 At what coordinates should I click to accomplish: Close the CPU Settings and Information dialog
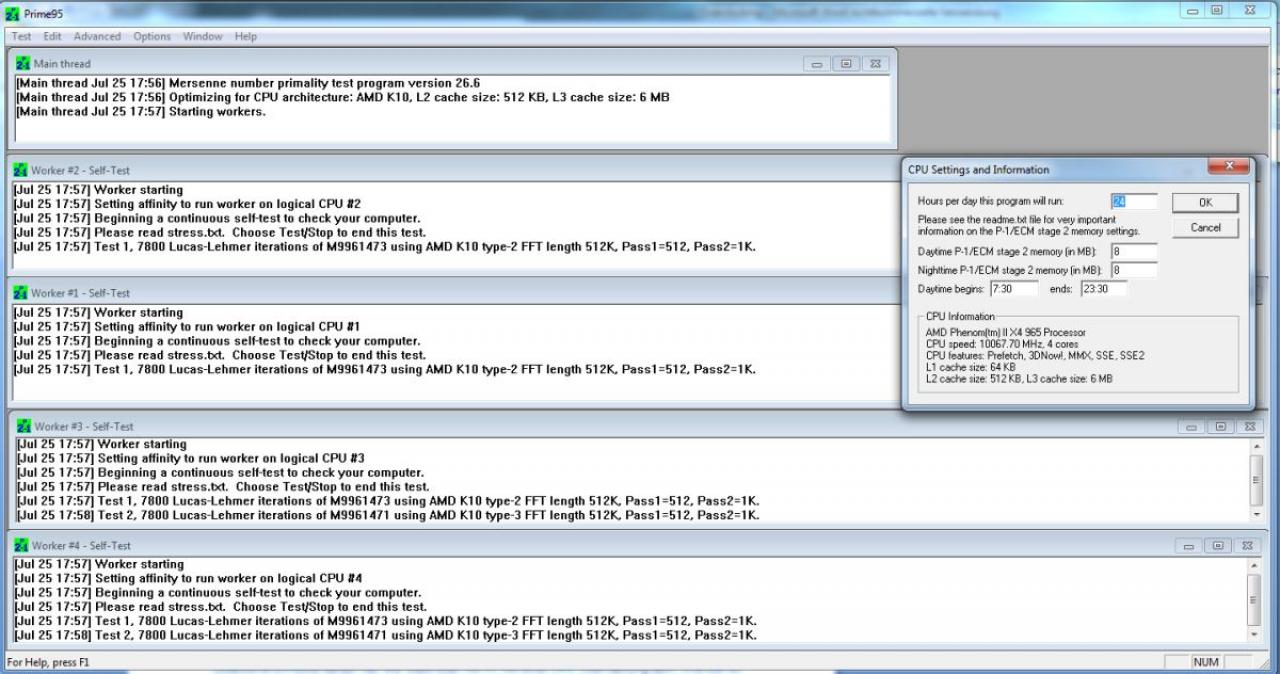pyautogui.click(x=1228, y=167)
